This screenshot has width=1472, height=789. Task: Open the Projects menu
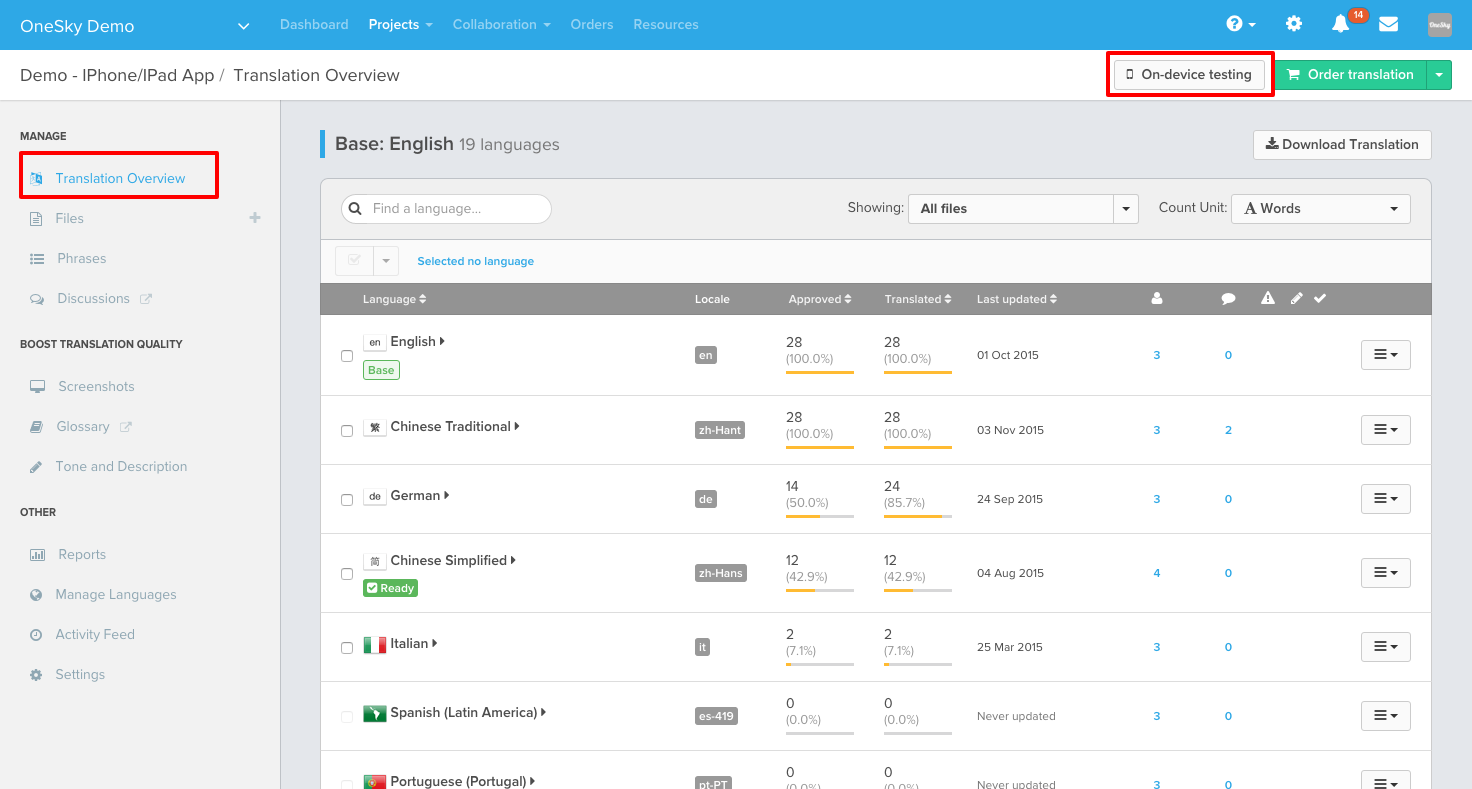400,24
